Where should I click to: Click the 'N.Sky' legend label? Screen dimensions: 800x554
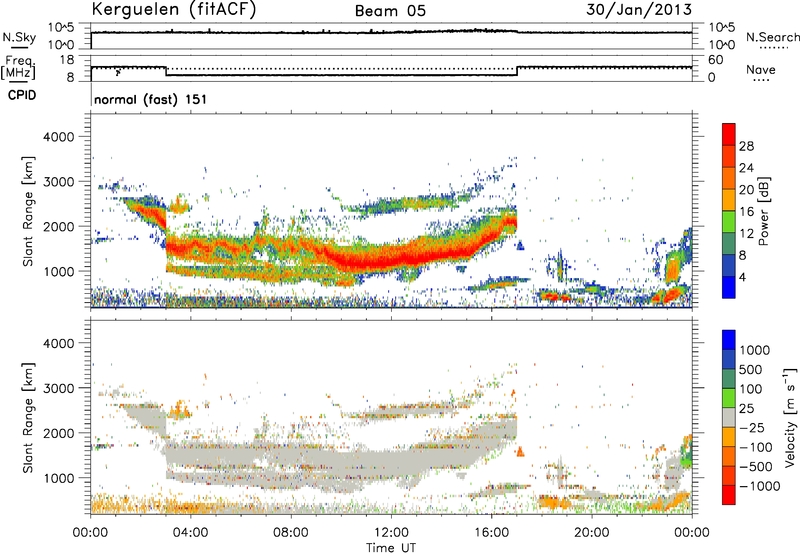[x=19, y=37]
